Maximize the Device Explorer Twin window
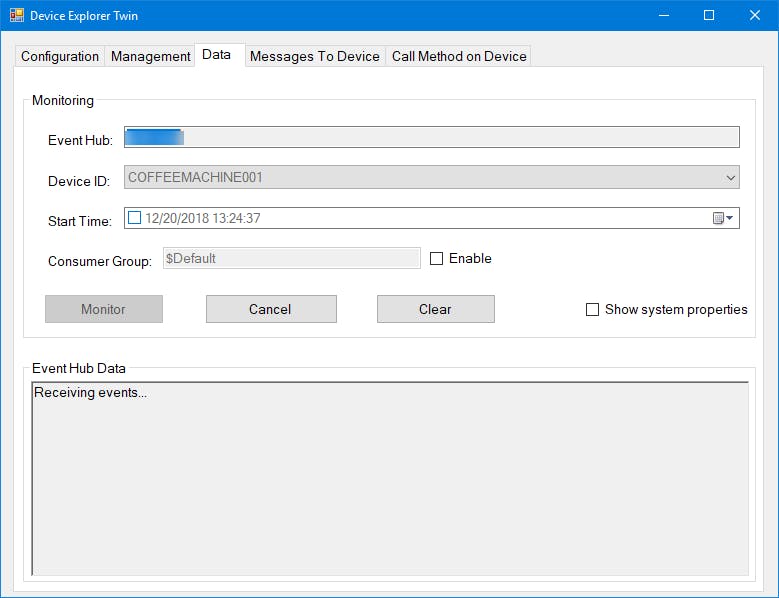779x598 pixels. [x=709, y=15]
